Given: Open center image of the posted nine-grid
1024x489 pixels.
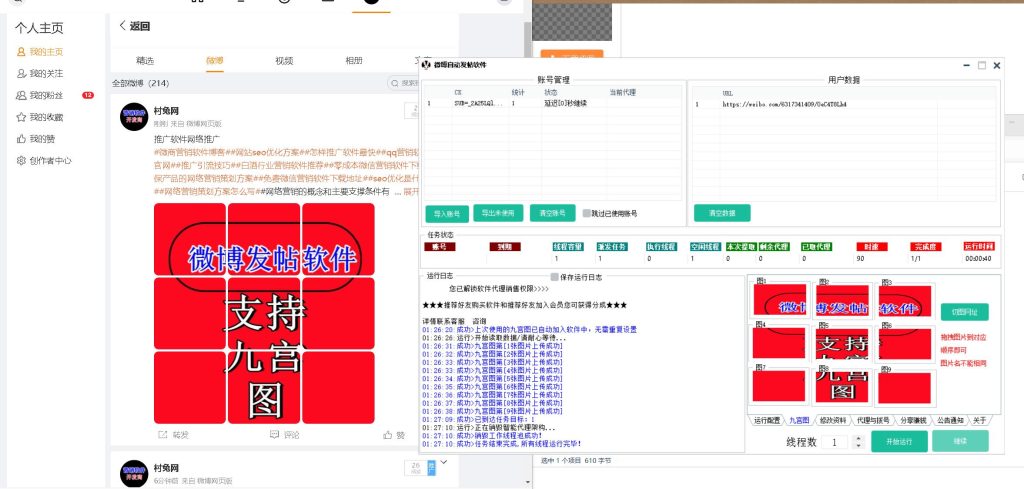Looking at the screenshot, I should 264,313.
